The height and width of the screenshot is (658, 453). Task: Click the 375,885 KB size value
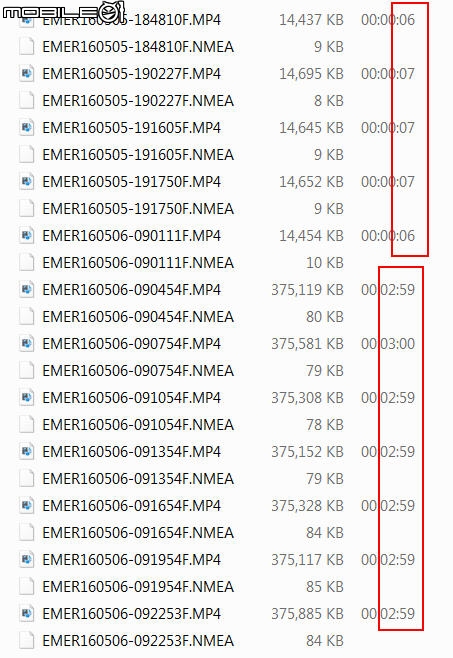(307, 614)
